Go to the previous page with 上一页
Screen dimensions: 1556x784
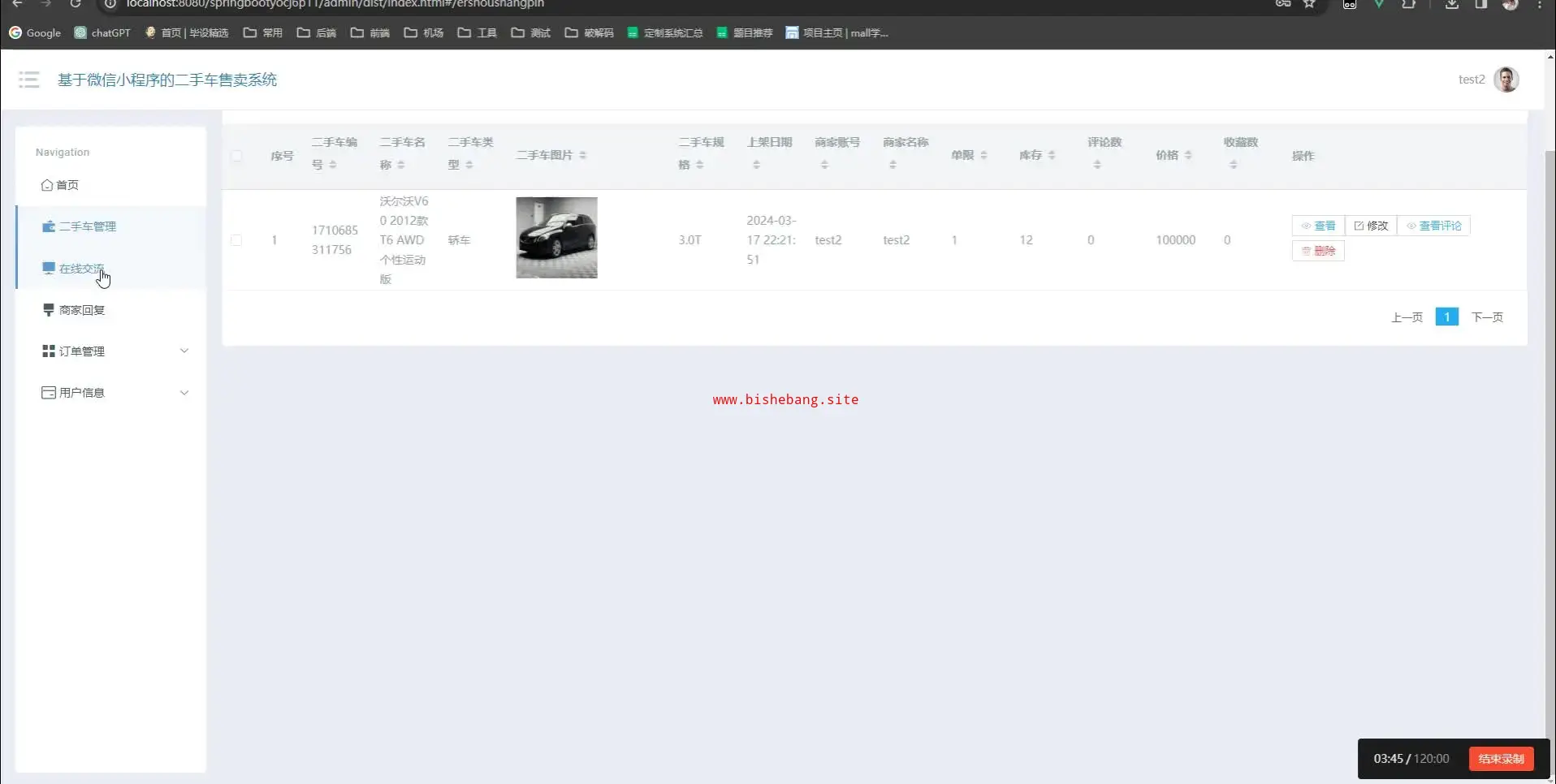coord(1407,317)
